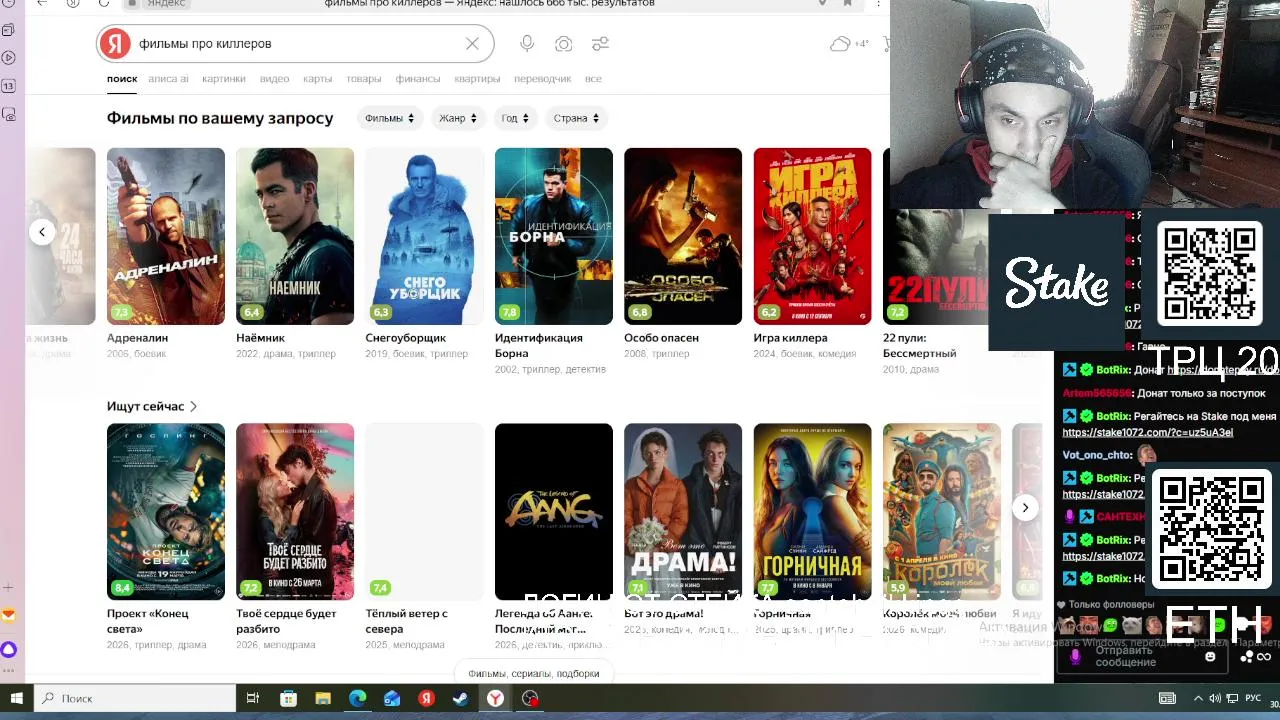The height and width of the screenshot is (720, 1280).
Task: Open Steam from the taskbar
Action: (x=461, y=698)
